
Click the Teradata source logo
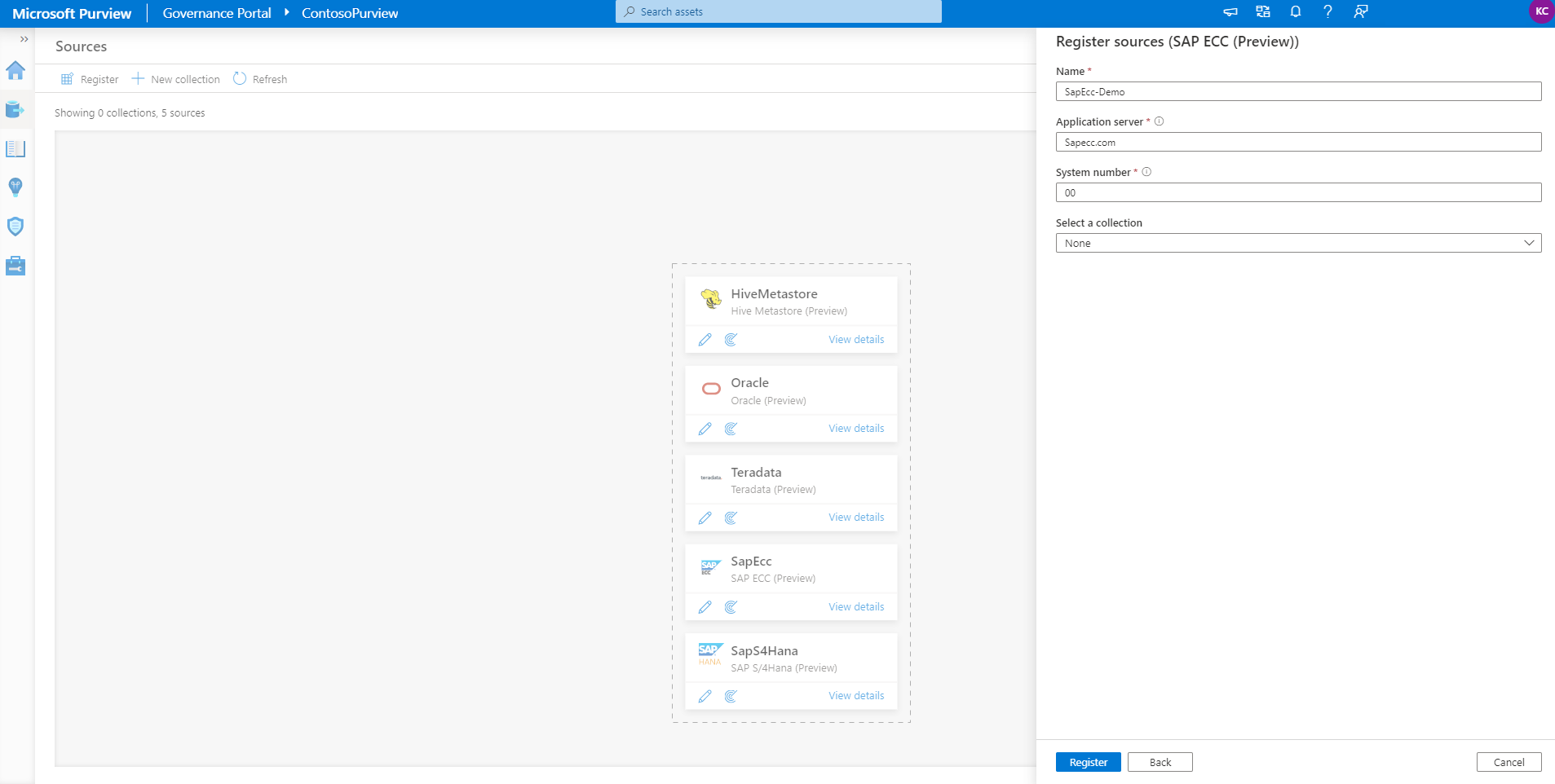pyautogui.click(x=711, y=478)
